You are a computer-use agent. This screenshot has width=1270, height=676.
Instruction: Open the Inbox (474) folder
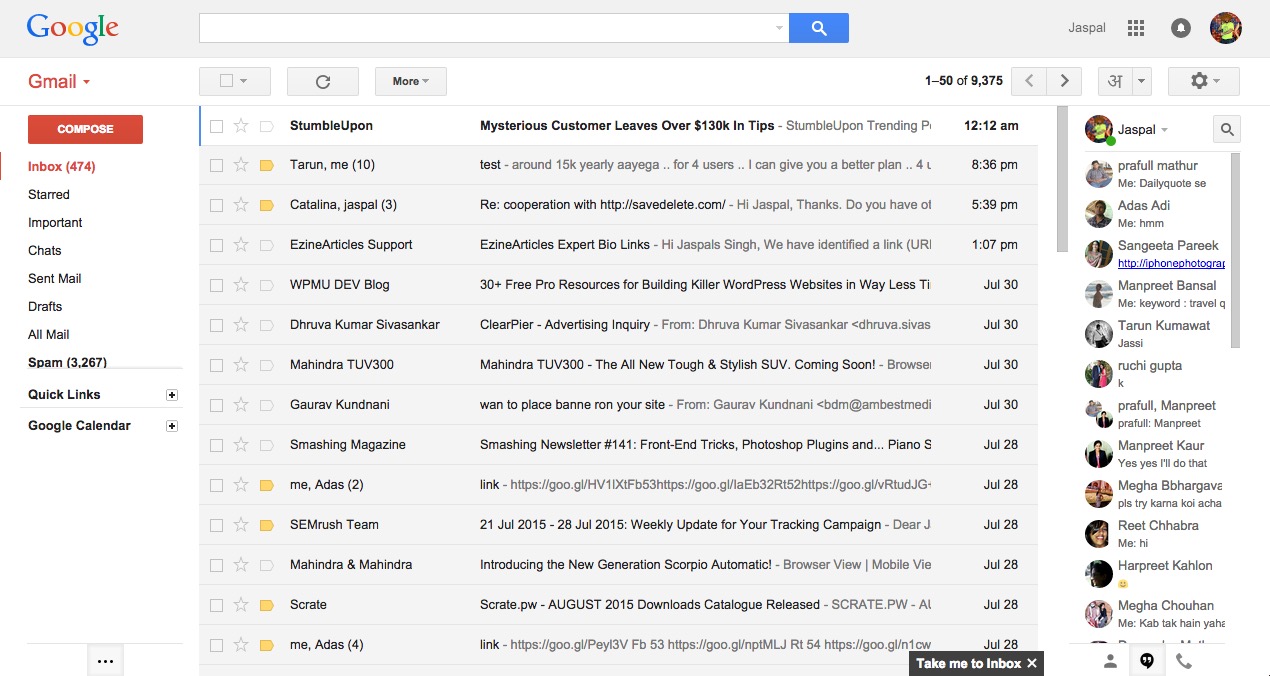point(62,167)
